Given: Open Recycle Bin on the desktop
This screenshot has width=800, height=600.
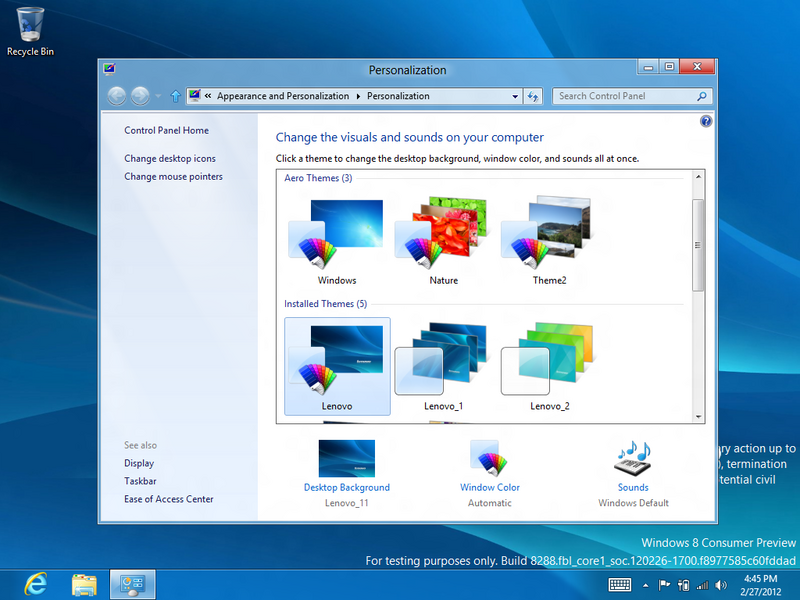Looking at the screenshot, I should click(30, 25).
